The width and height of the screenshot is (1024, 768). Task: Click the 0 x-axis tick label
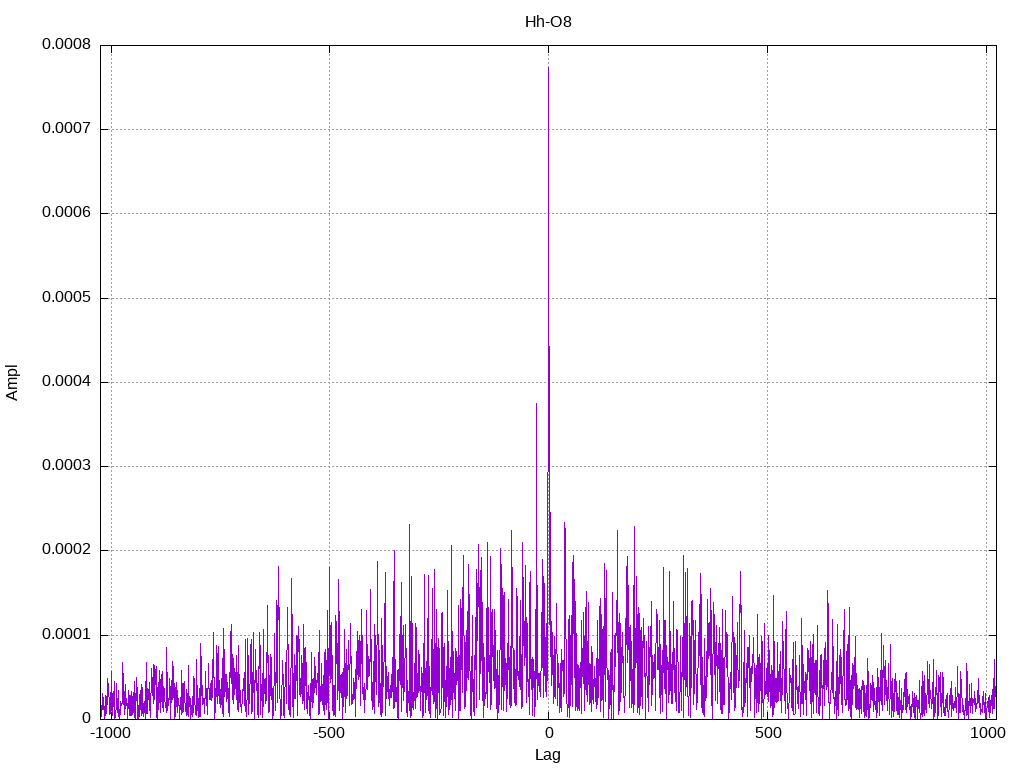click(x=548, y=734)
